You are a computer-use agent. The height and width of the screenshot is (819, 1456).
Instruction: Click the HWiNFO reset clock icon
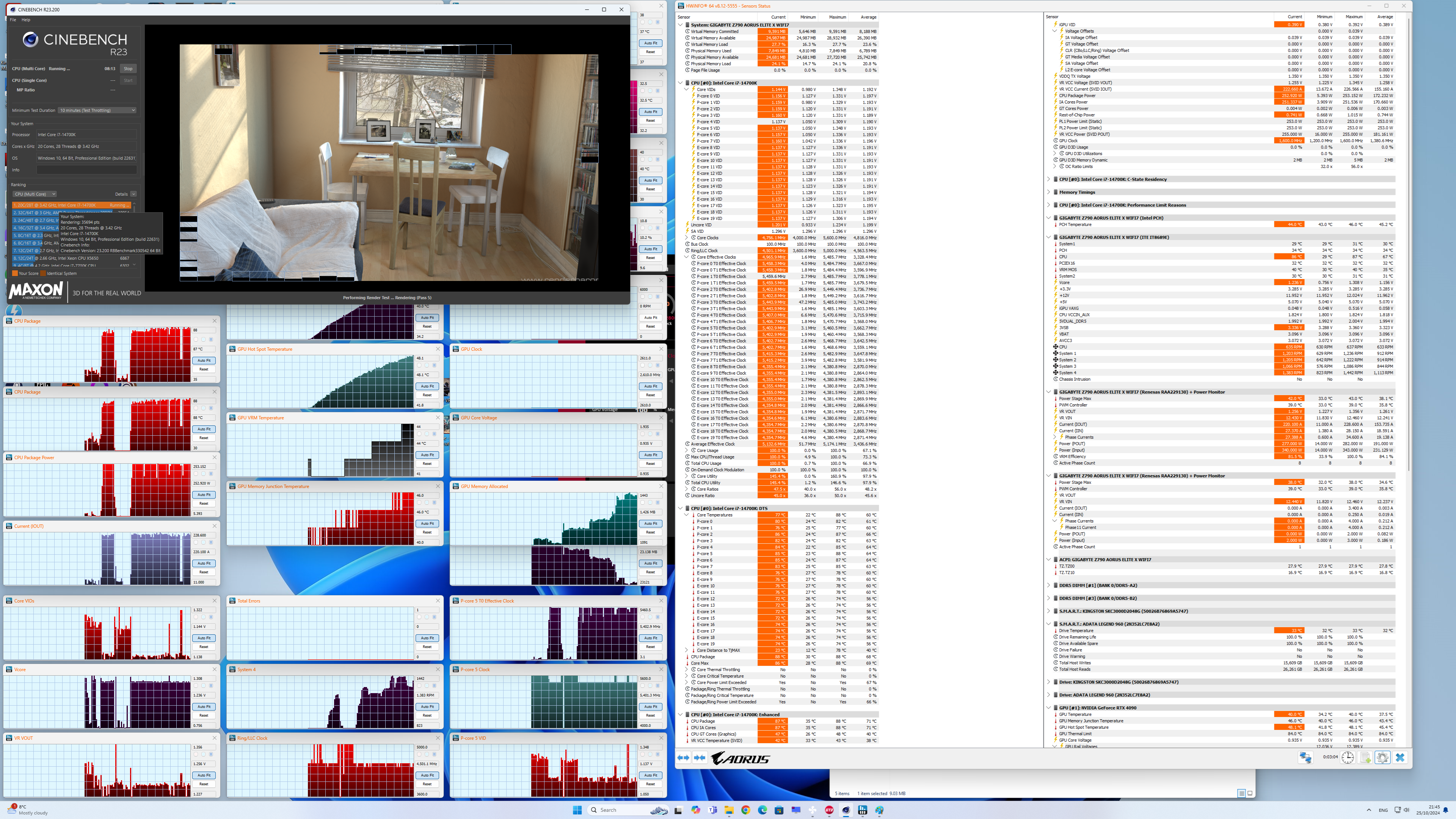pyautogui.click(x=1348, y=758)
